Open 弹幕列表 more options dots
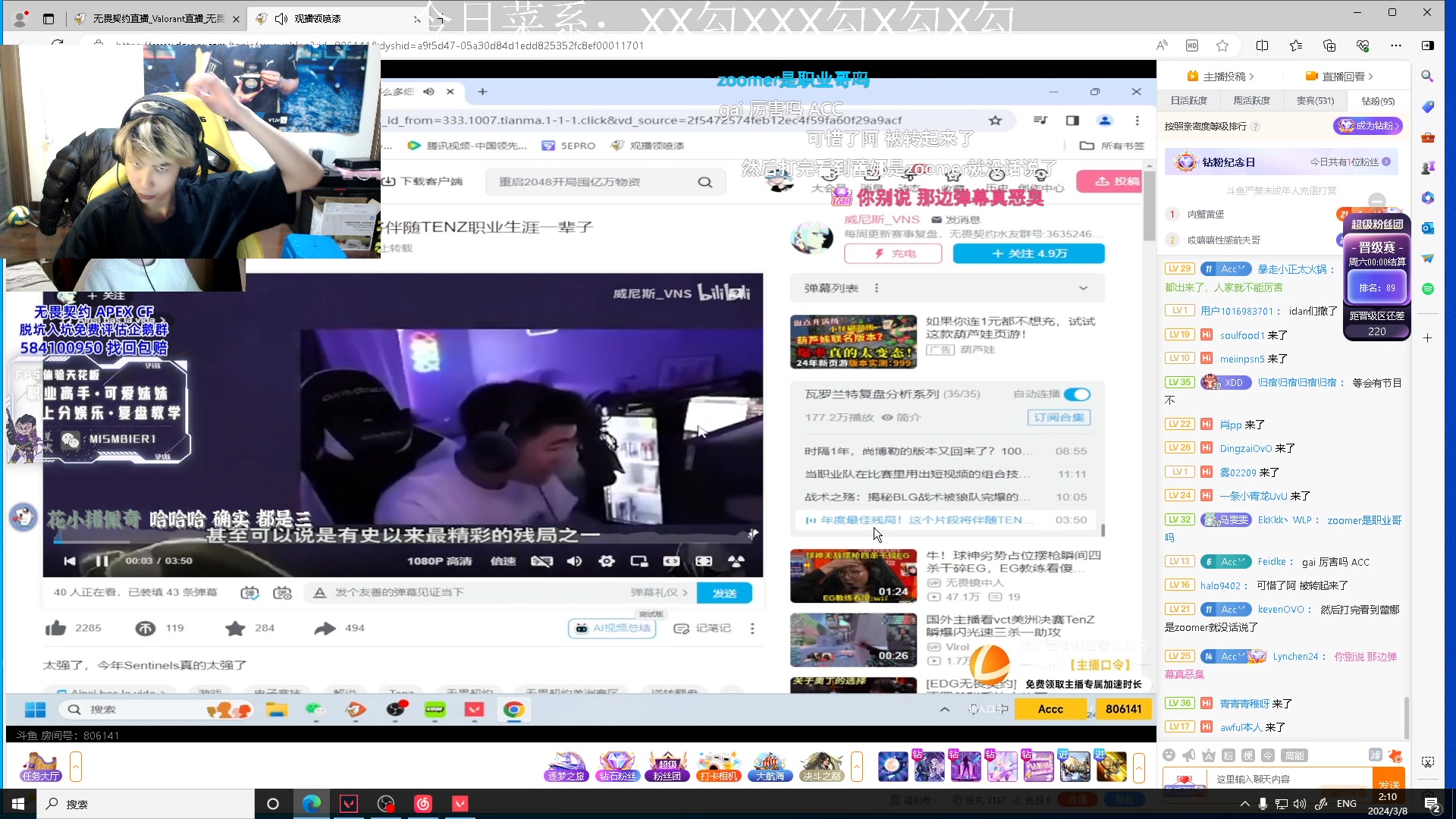 876,288
